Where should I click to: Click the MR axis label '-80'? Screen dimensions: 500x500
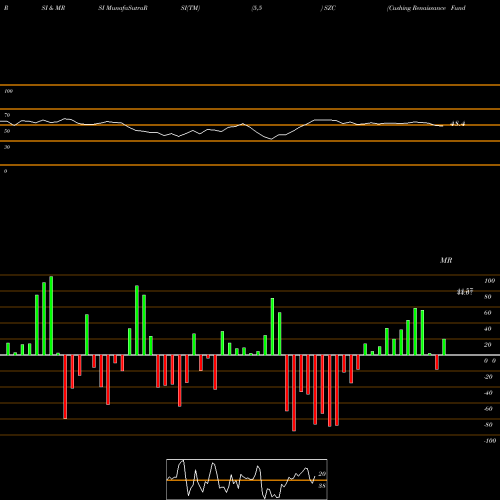click(x=488, y=425)
